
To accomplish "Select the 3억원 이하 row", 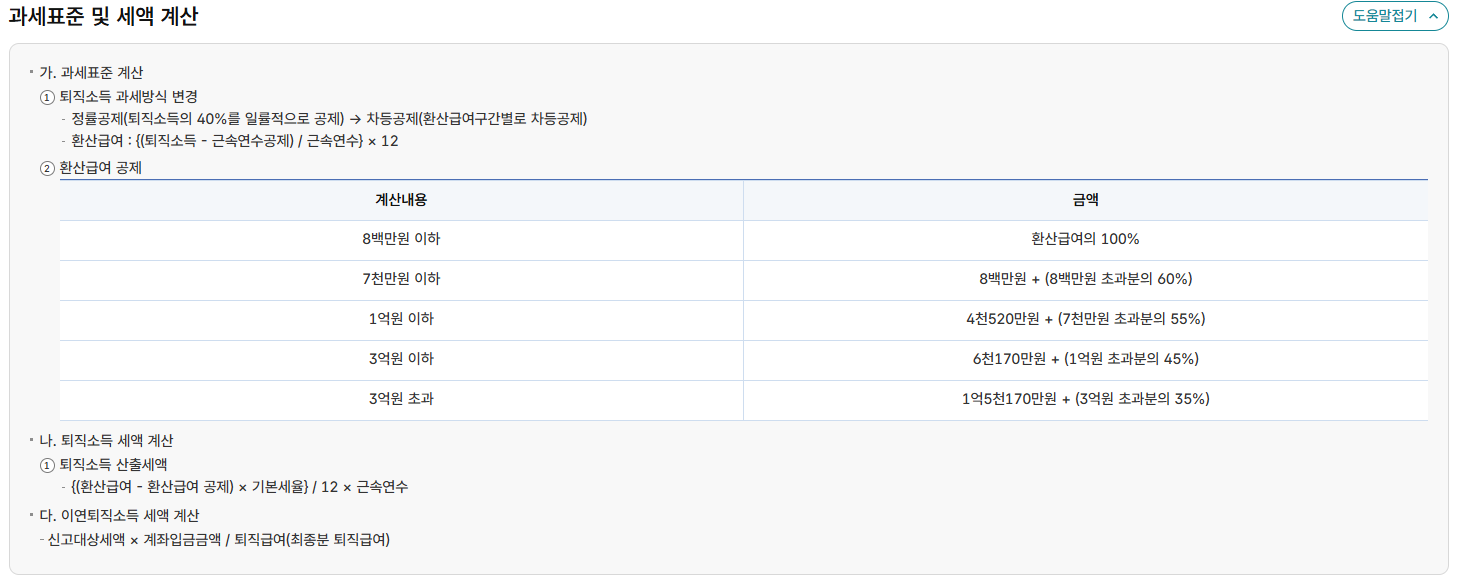I will coord(401,360).
